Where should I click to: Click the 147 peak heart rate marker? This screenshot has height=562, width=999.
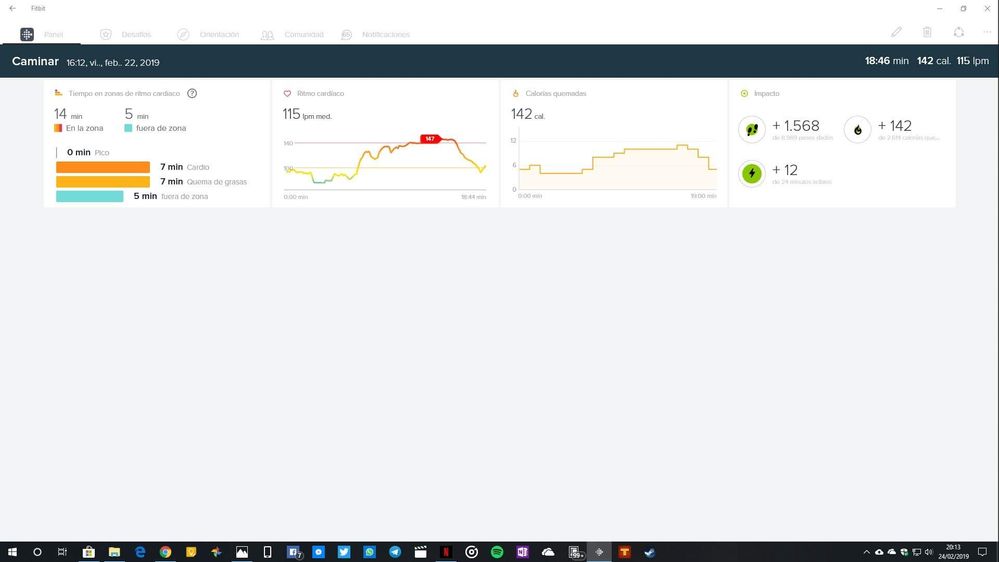[x=430, y=139]
